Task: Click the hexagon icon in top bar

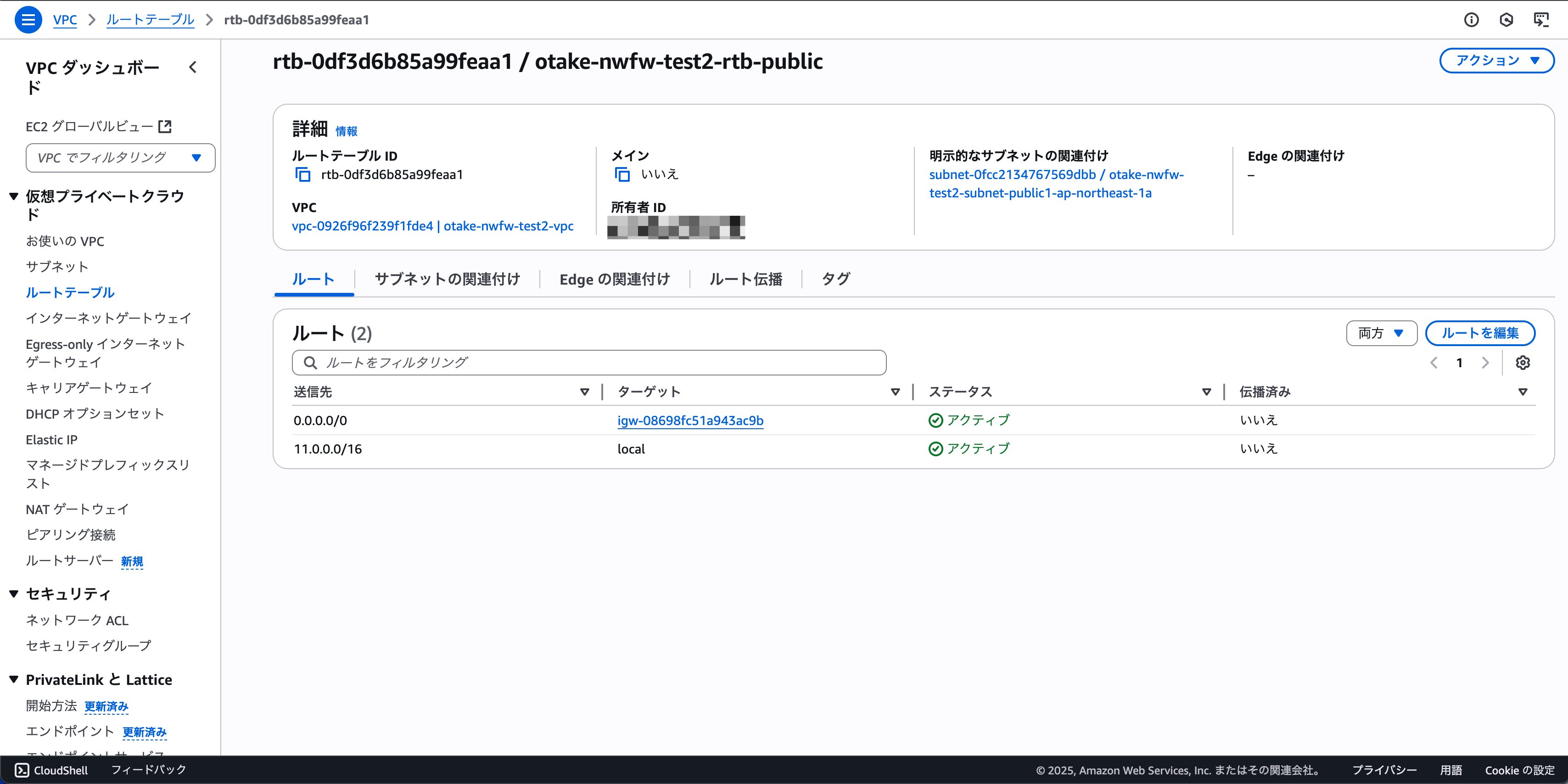Action: (x=1506, y=19)
